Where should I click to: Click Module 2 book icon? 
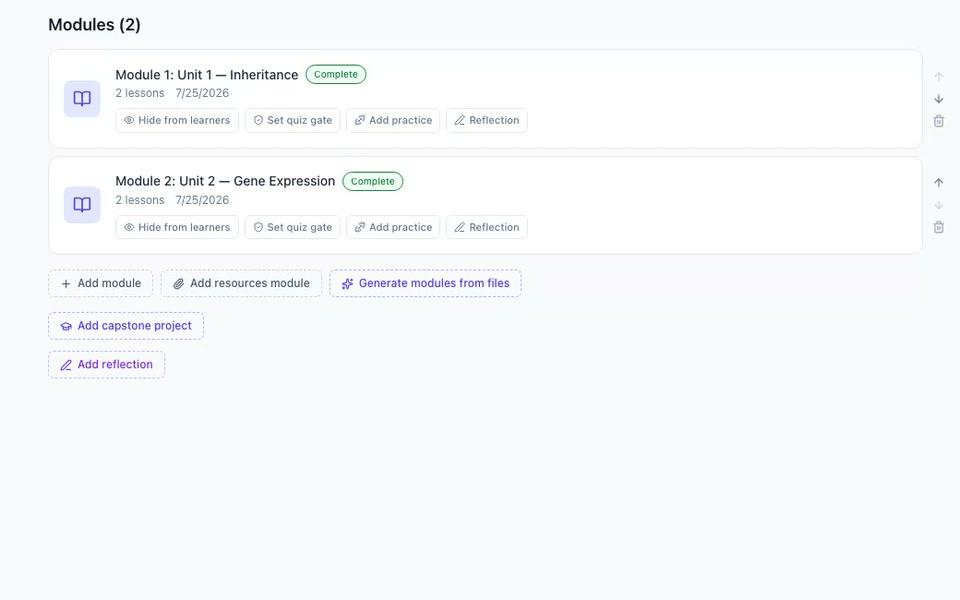[82, 204]
